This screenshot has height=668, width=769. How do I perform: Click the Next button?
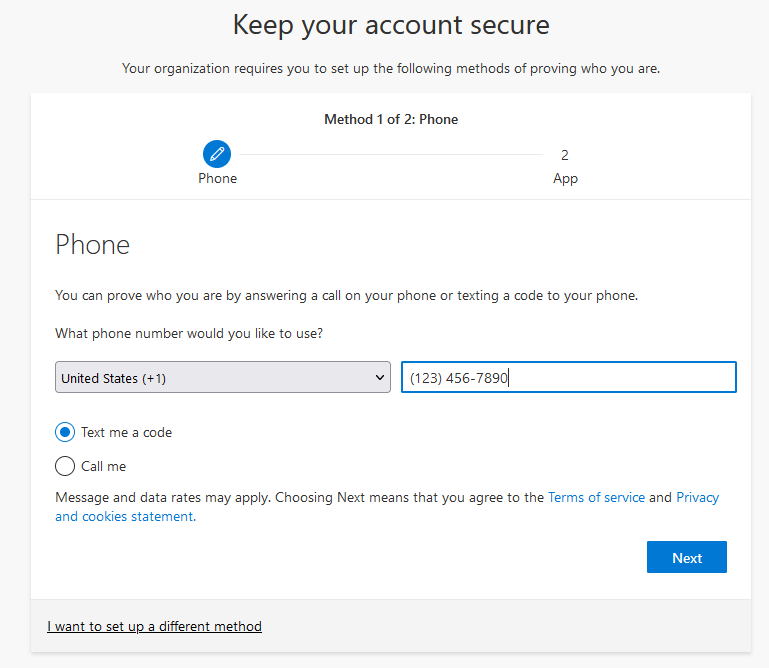coord(687,557)
